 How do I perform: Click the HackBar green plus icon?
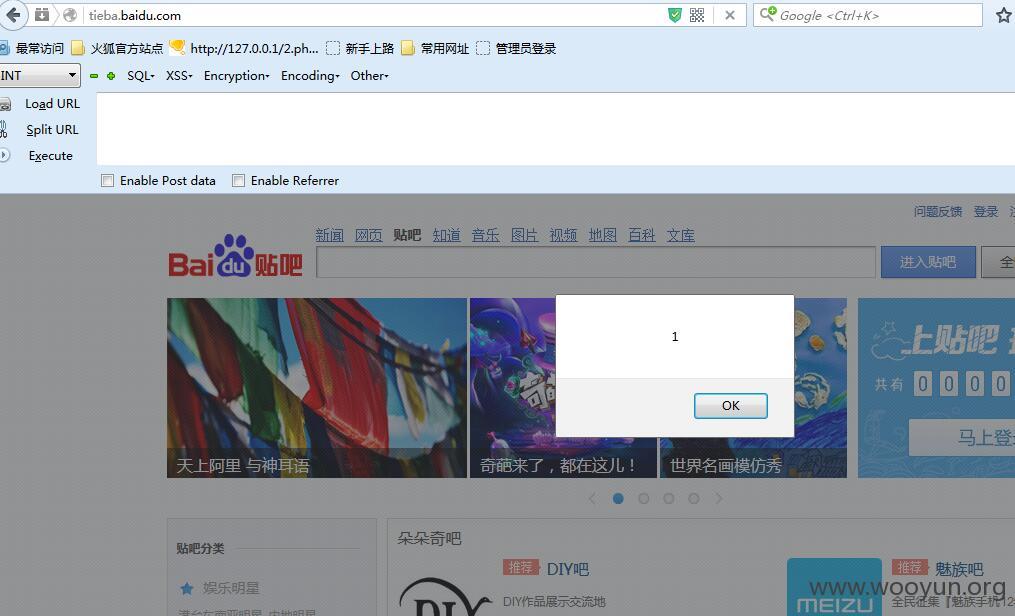tap(111, 76)
